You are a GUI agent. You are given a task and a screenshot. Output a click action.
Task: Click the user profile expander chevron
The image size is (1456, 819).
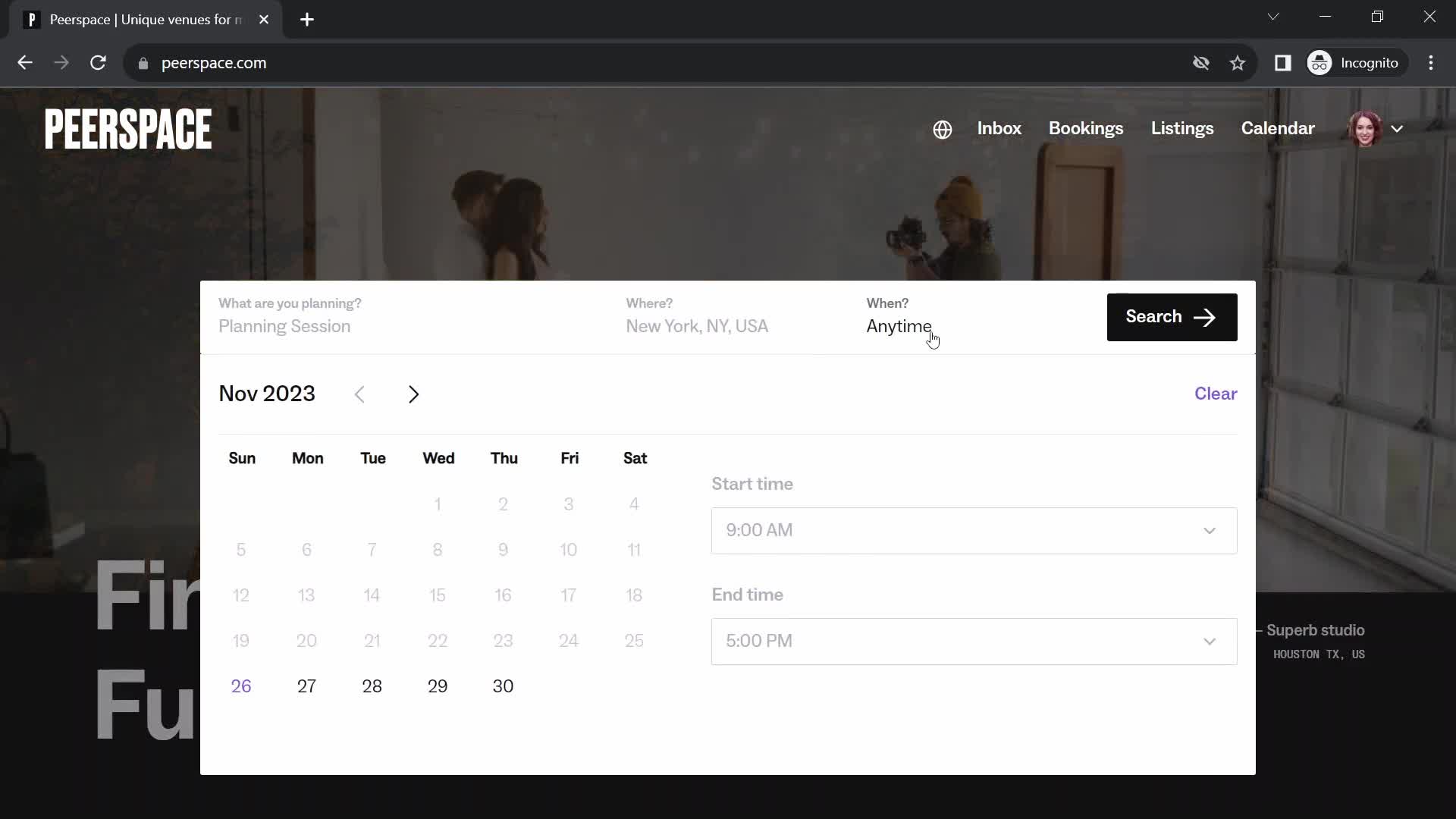coord(1399,129)
